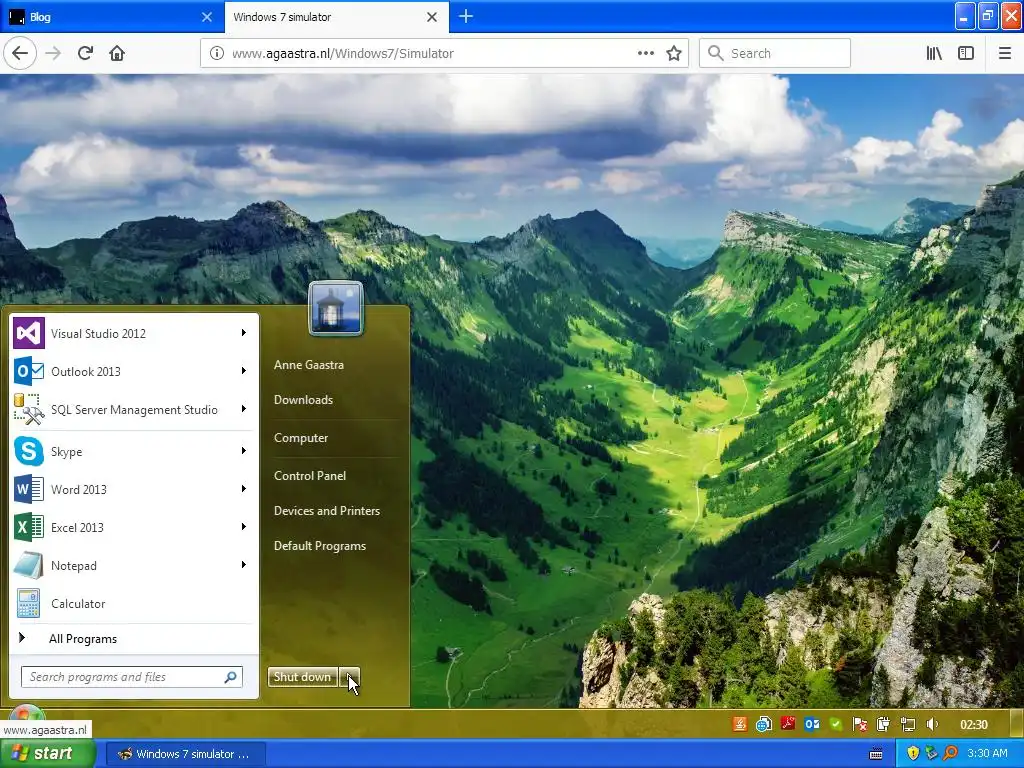Open Control Panel
The image size is (1024, 768).
[x=310, y=475]
